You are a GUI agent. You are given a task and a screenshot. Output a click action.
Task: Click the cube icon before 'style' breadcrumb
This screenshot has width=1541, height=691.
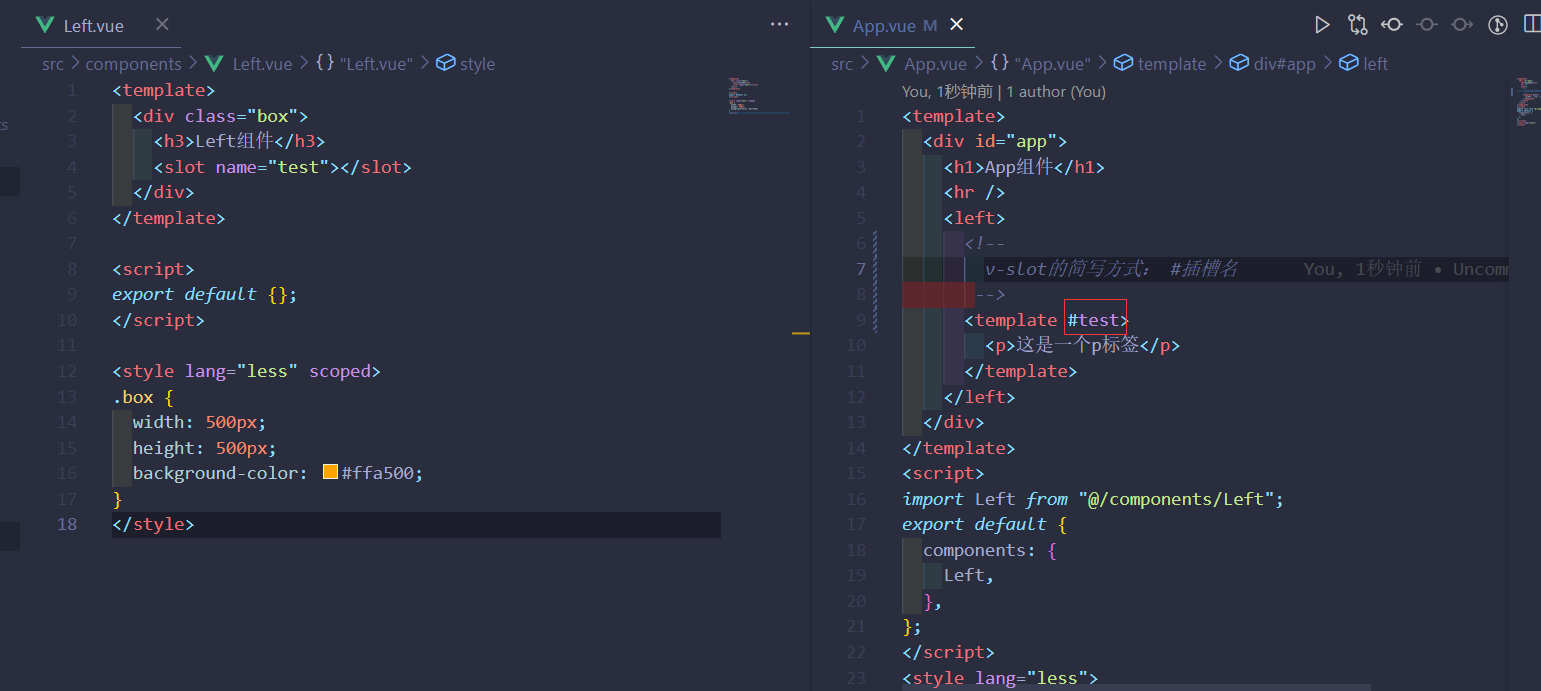tap(446, 63)
